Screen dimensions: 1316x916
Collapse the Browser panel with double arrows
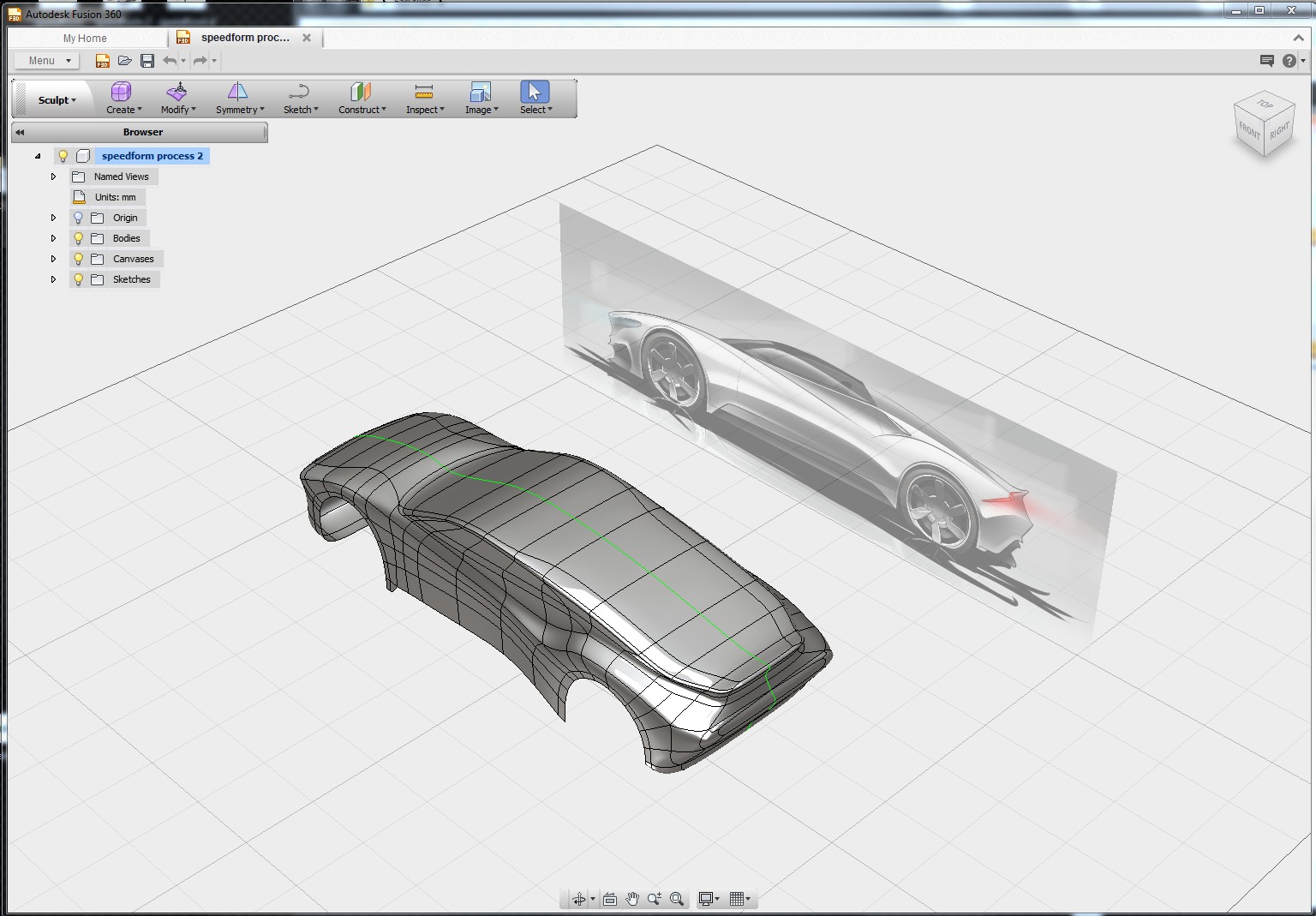click(20, 132)
